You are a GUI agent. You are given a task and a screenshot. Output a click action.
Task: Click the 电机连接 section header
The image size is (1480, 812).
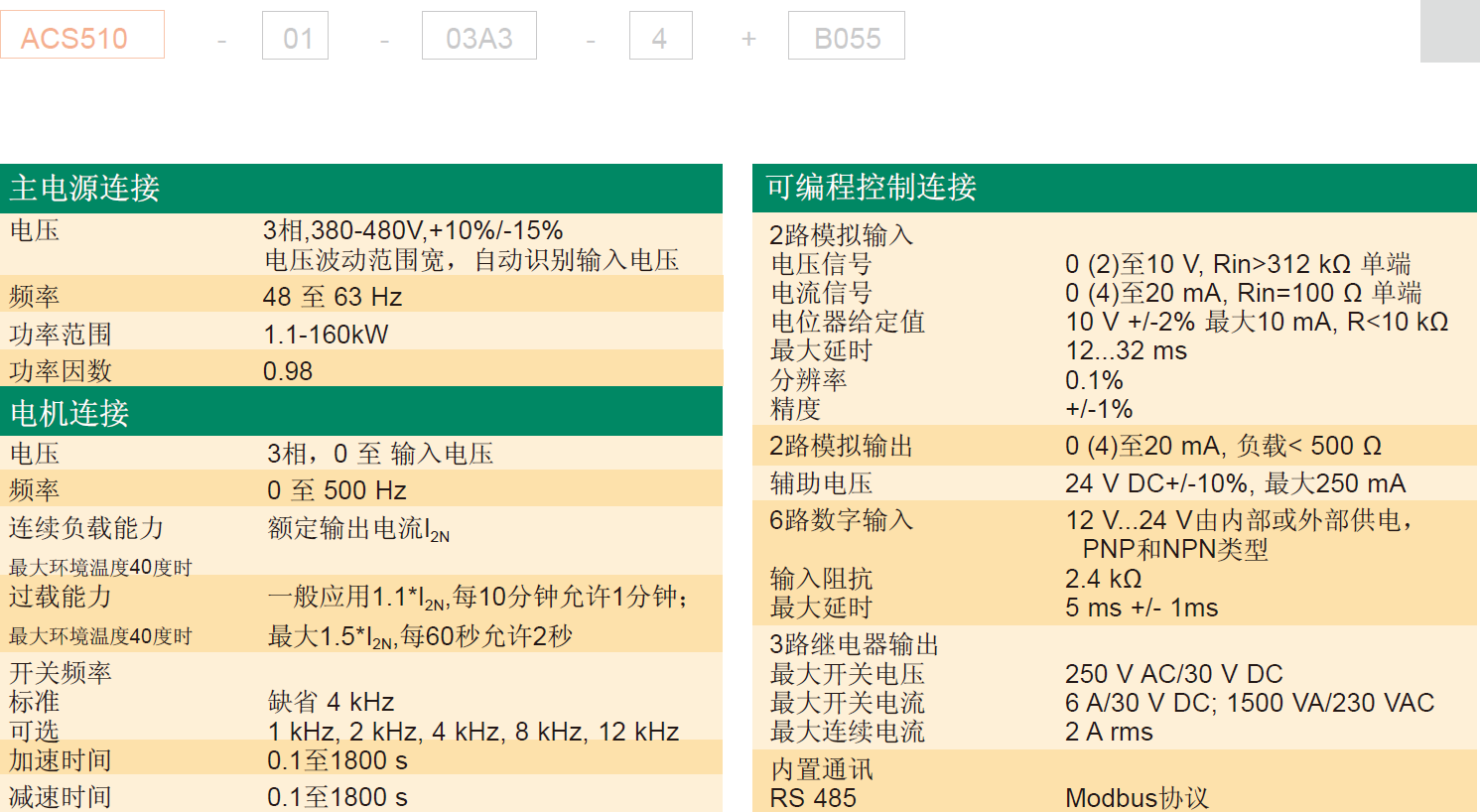click(361, 412)
